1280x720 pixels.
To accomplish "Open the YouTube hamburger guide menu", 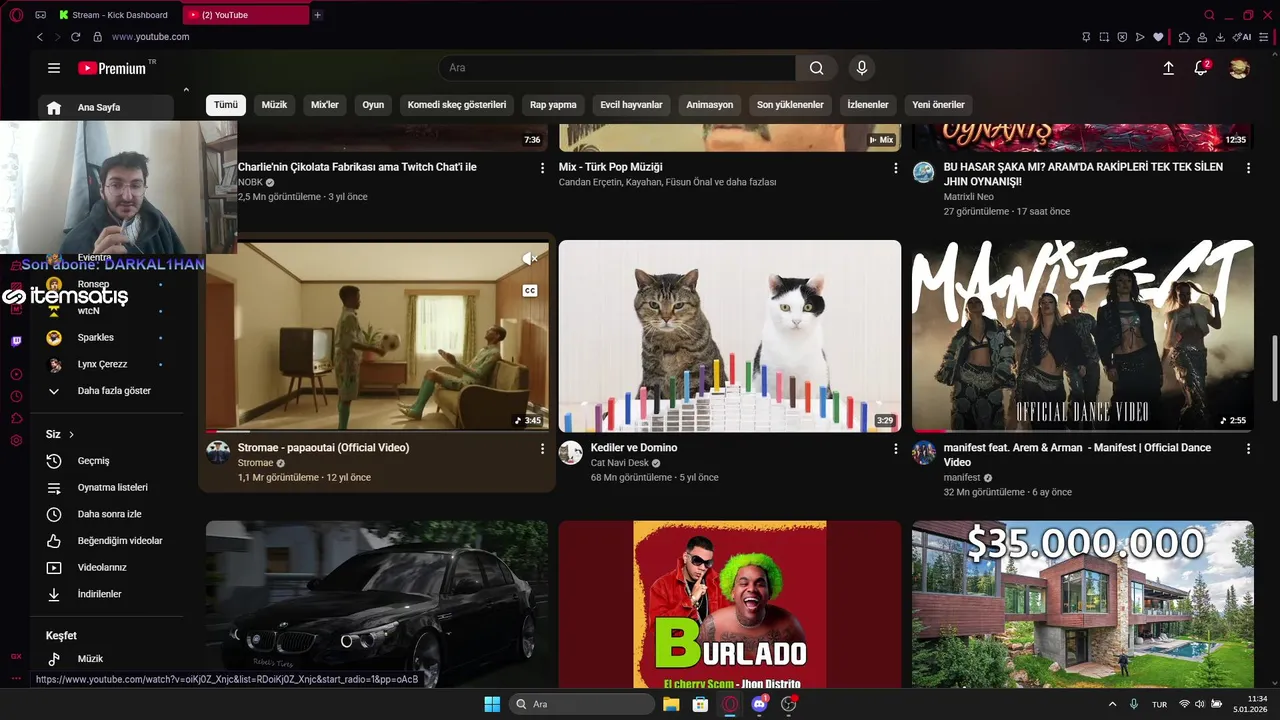I will pyautogui.click(x=54, y=68).
